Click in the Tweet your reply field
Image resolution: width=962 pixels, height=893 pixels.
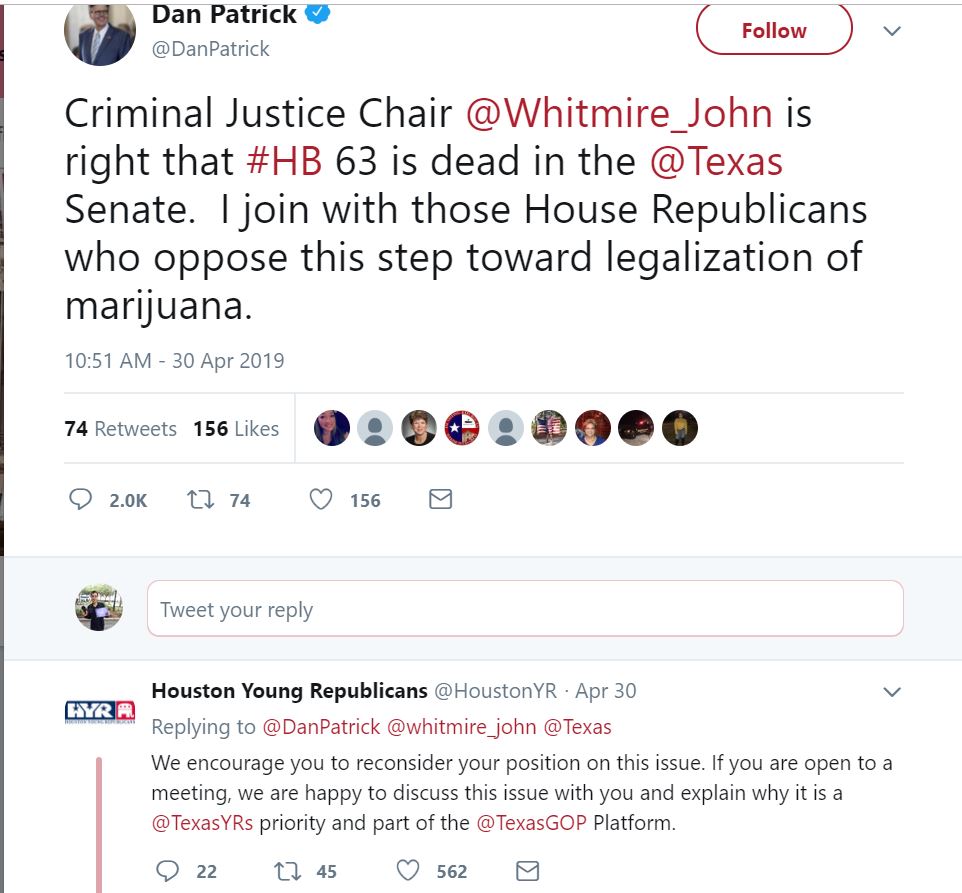[525, 608]
